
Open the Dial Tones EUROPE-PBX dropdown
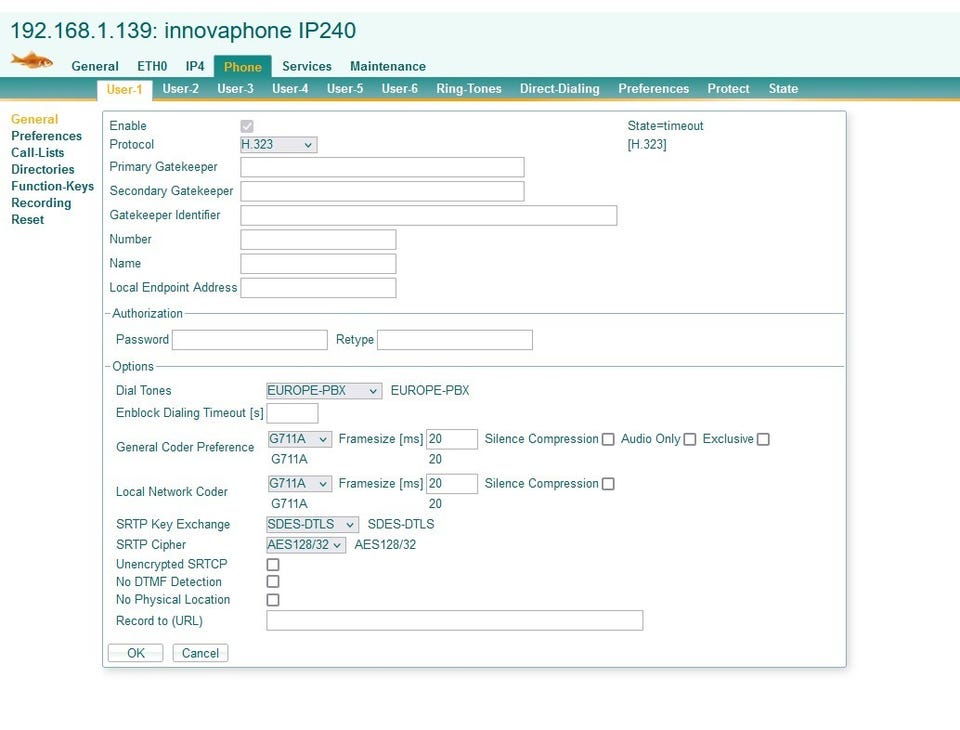point(324,391)
